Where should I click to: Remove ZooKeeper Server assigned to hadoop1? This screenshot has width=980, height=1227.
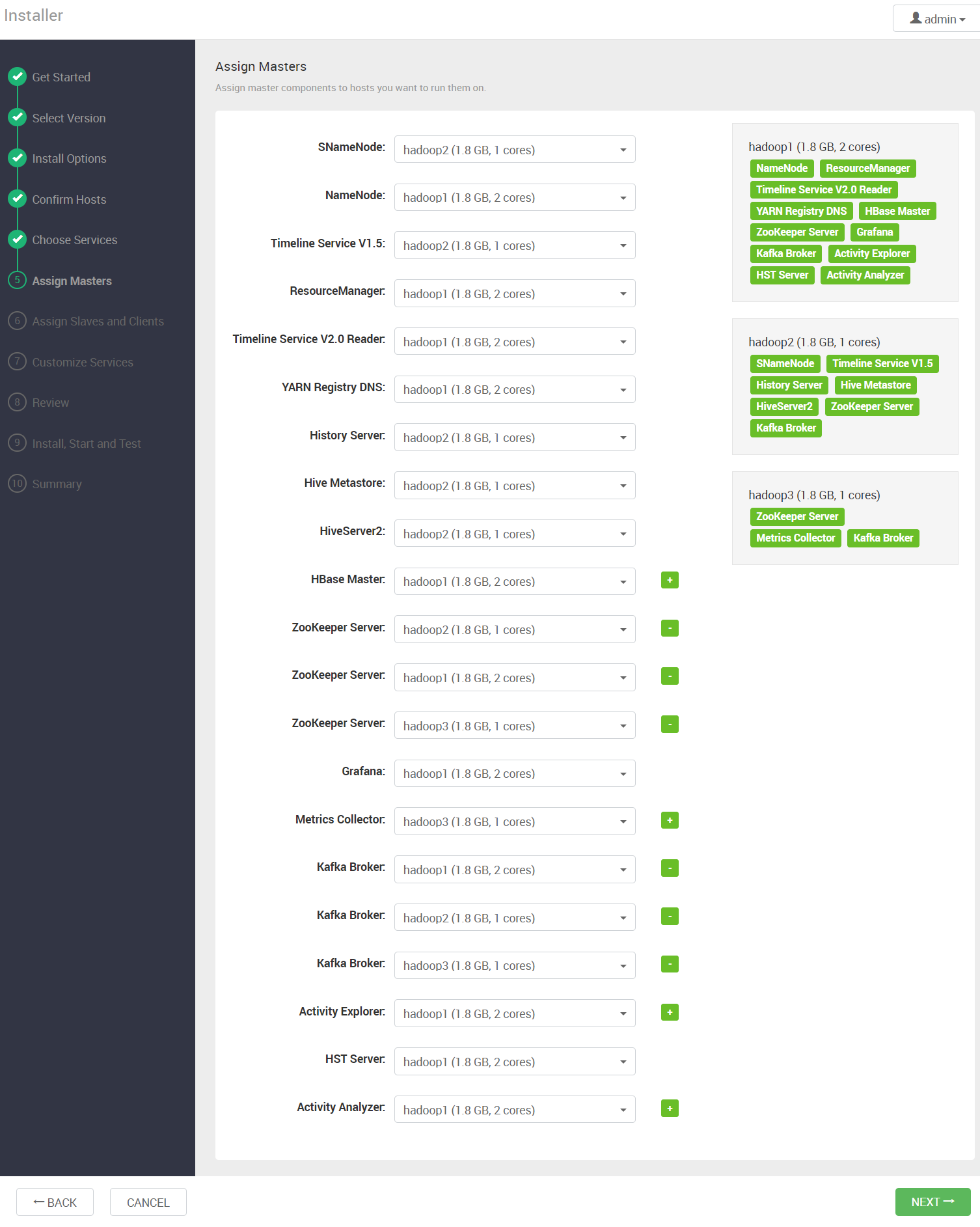coord(670,676)
